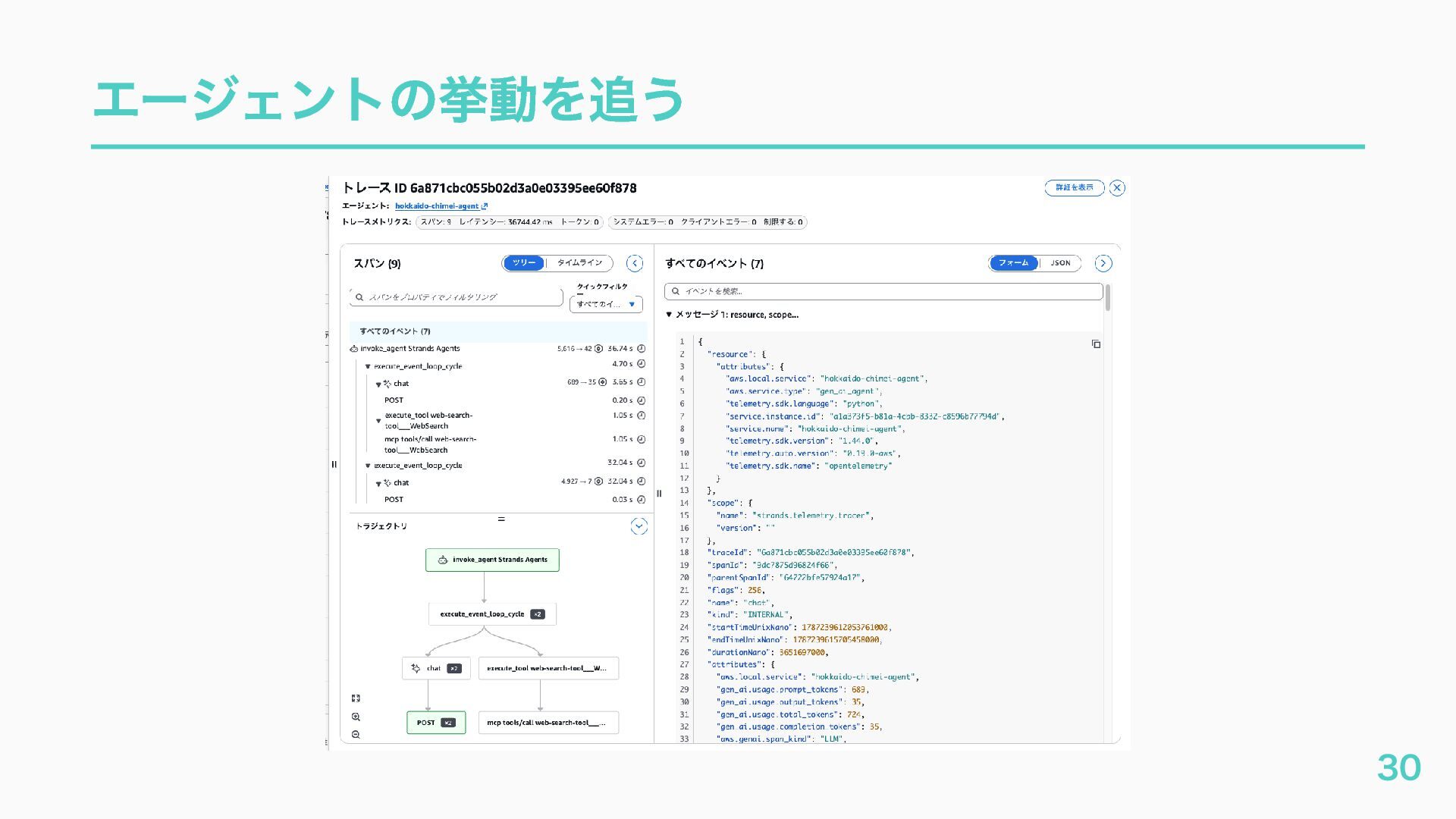Zoom in the trajectory graph
Screen dimensions: 1456x819
click(x=356, y=717)
